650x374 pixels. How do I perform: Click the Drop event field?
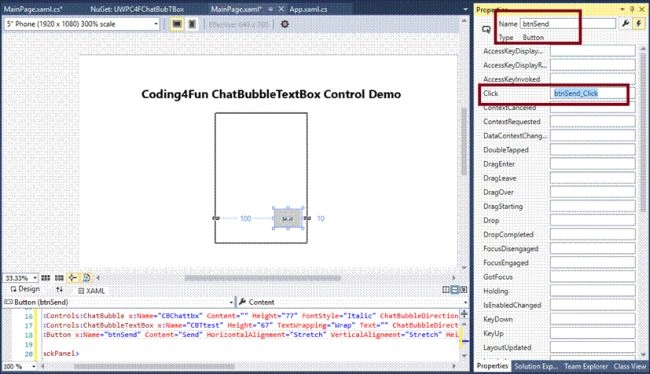click(x=592, y=220)
